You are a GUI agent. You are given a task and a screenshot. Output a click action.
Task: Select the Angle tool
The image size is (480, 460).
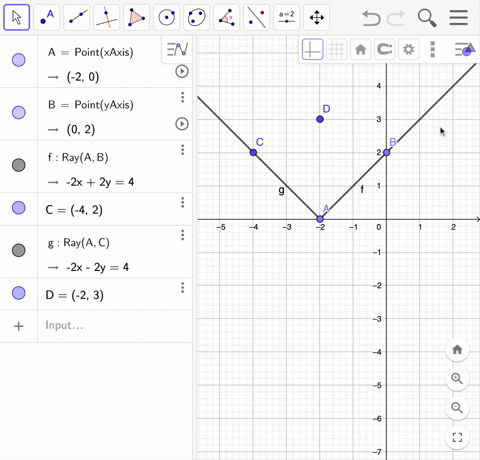click(x=227, y=17)
